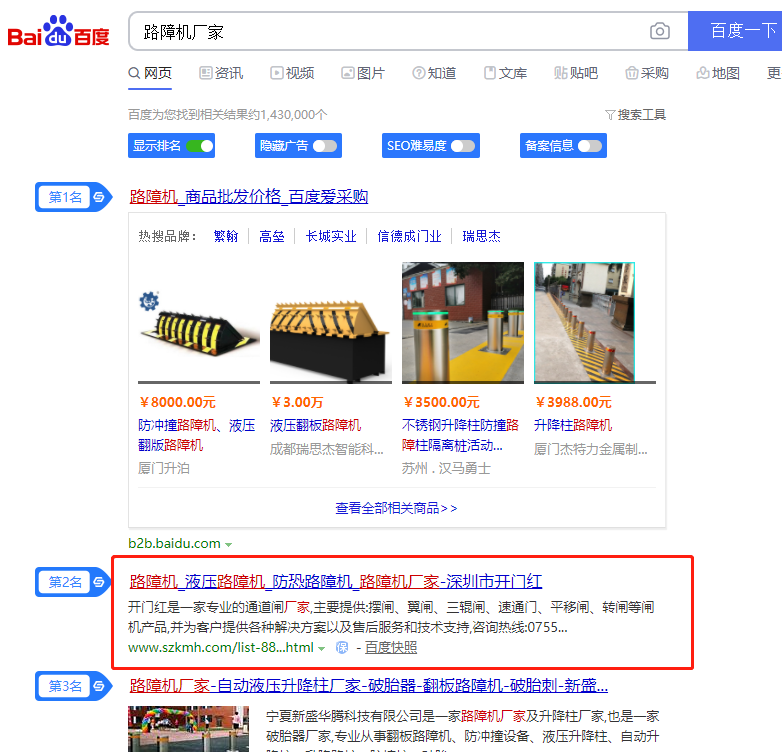Click the icon beside the 第1名 badge

coord(99,197)
